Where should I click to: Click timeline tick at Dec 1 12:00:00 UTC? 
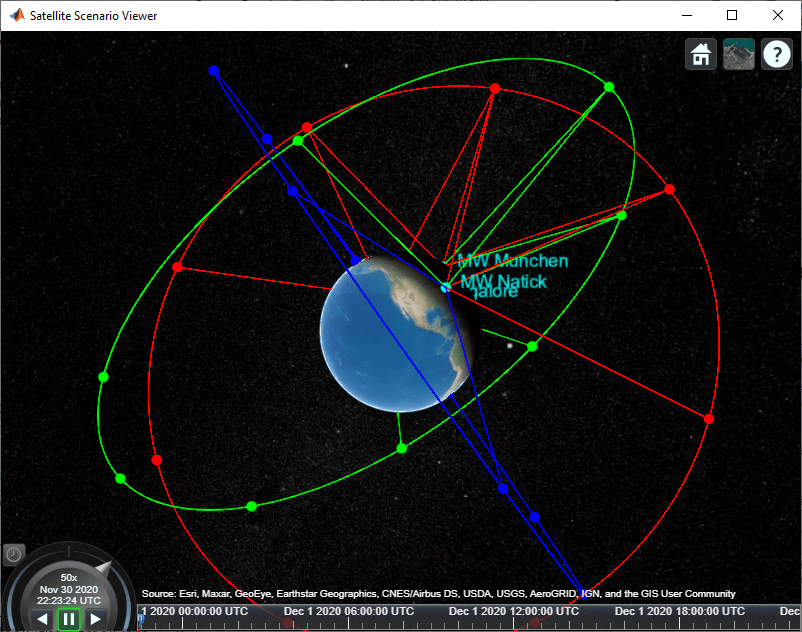[514, 623]
